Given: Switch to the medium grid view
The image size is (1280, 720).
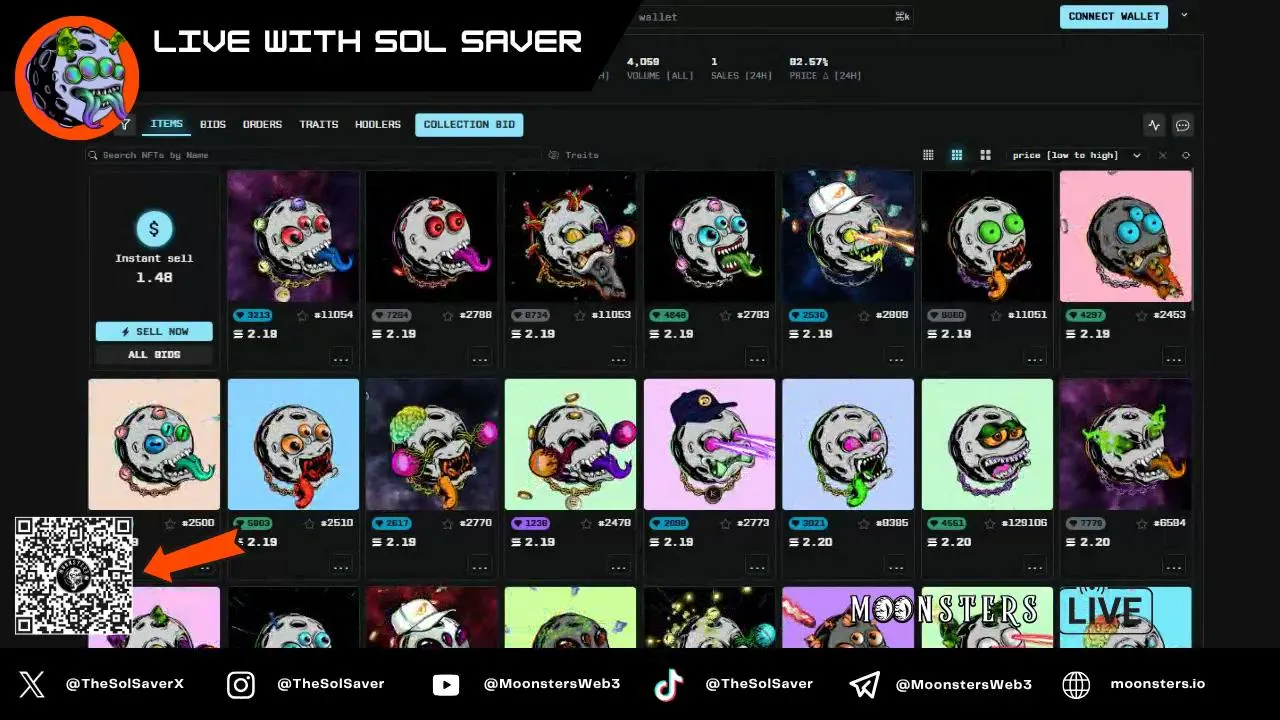Looking at the screenshot, I should coord(957,155).
